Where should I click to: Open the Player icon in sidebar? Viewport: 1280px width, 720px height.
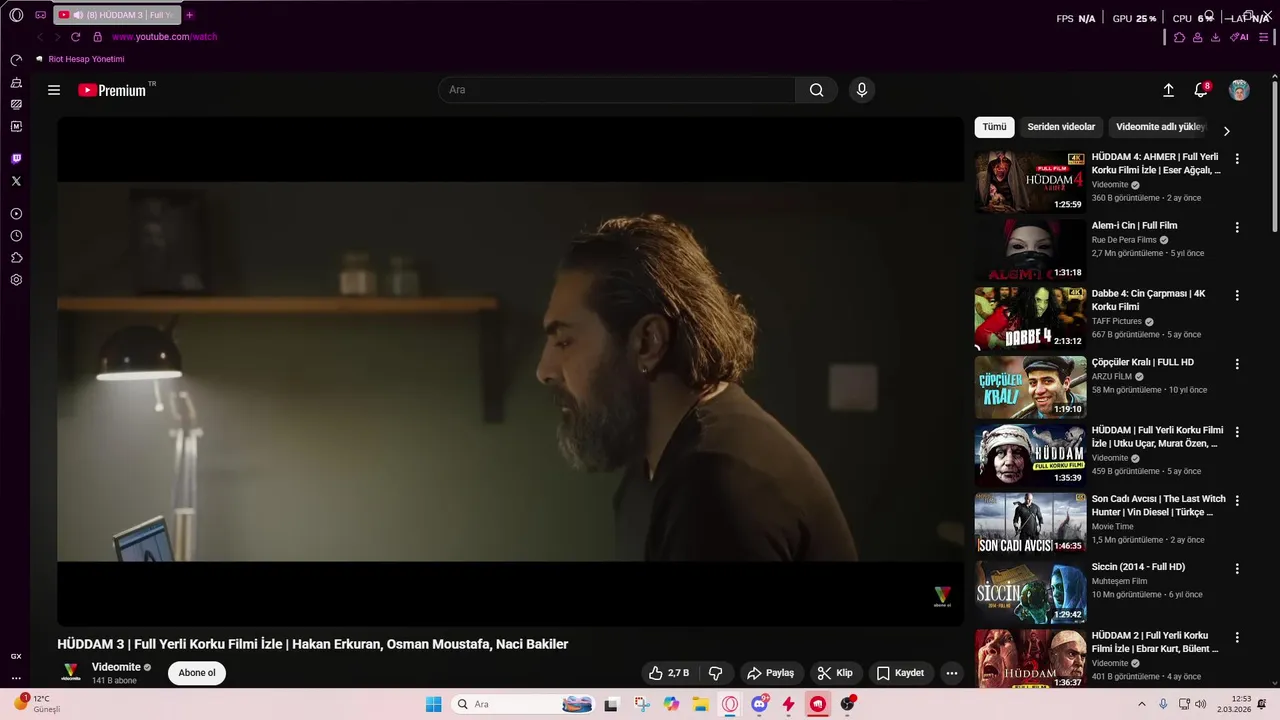click(16, 214)
